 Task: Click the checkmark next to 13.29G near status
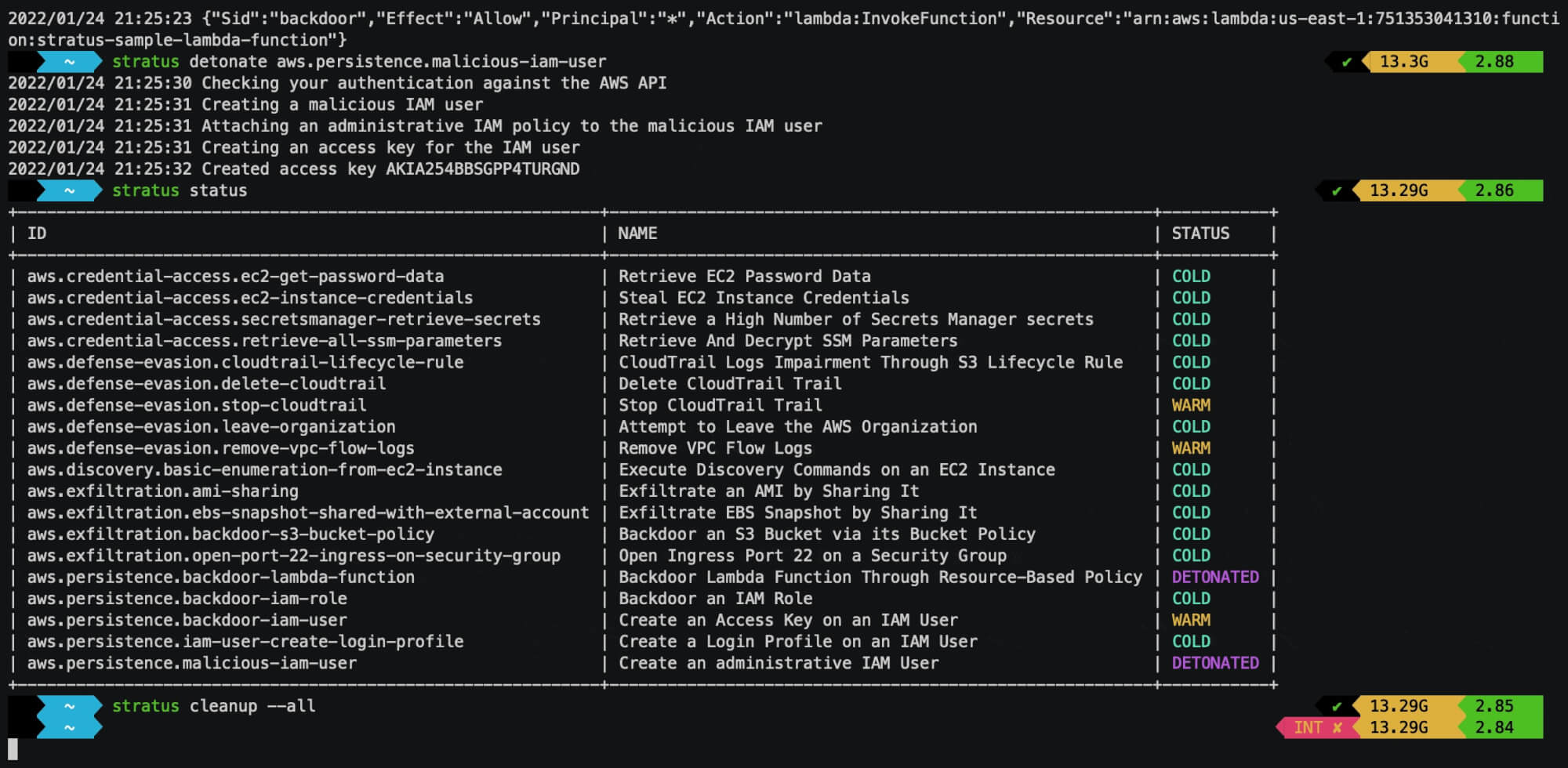pos(1337,190)
